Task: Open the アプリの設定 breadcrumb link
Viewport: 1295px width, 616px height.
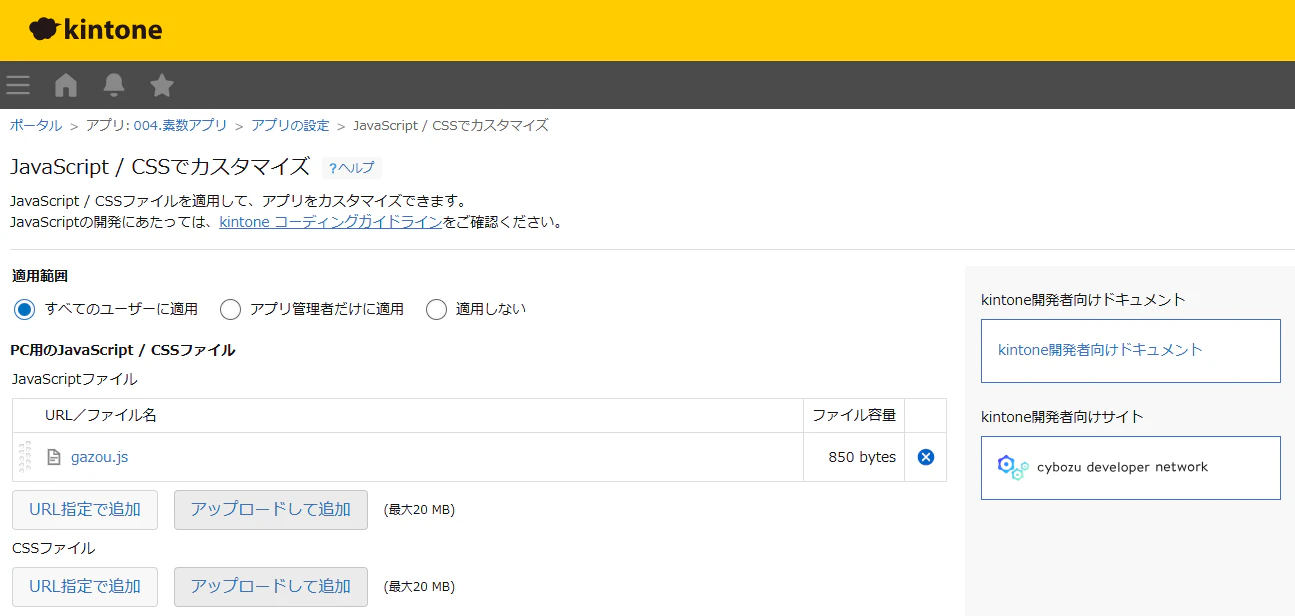Action: pyautogui.click(x=290, y=125)
